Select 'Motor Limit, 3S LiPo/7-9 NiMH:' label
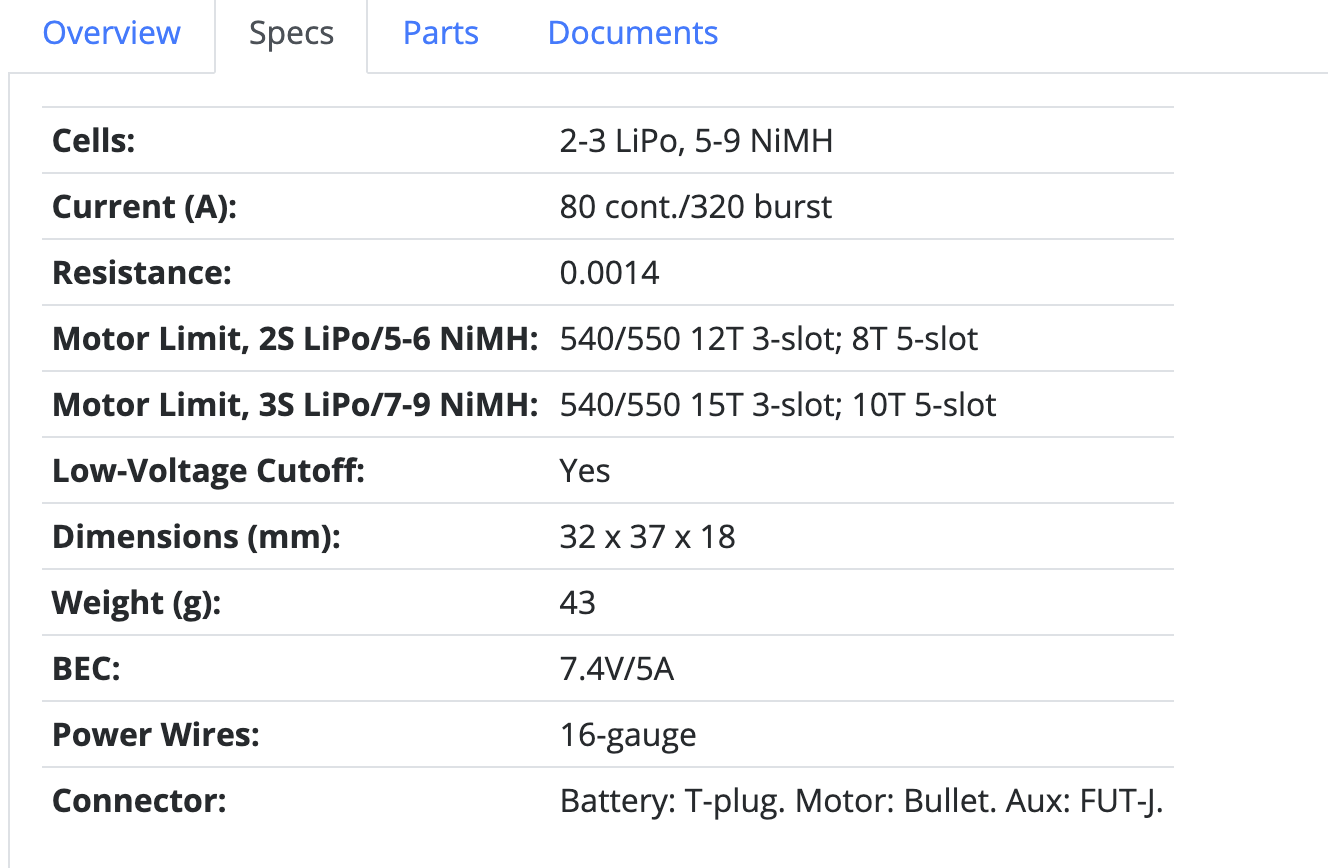Image resolution: width=1328 pixels, height=868 pixels. 295,405
